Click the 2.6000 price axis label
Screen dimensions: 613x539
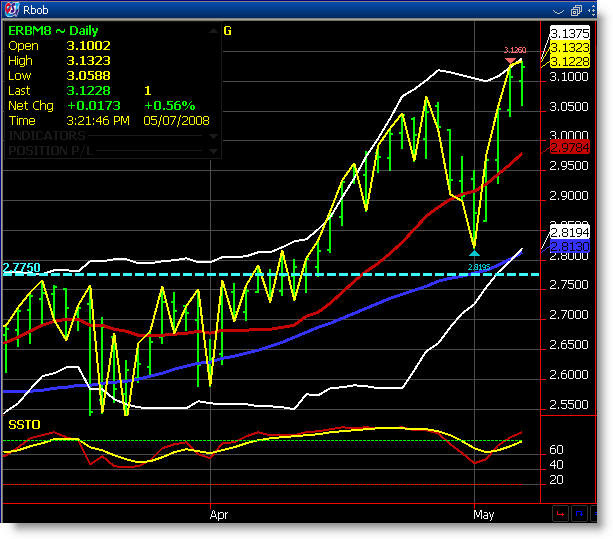point(569,375)
